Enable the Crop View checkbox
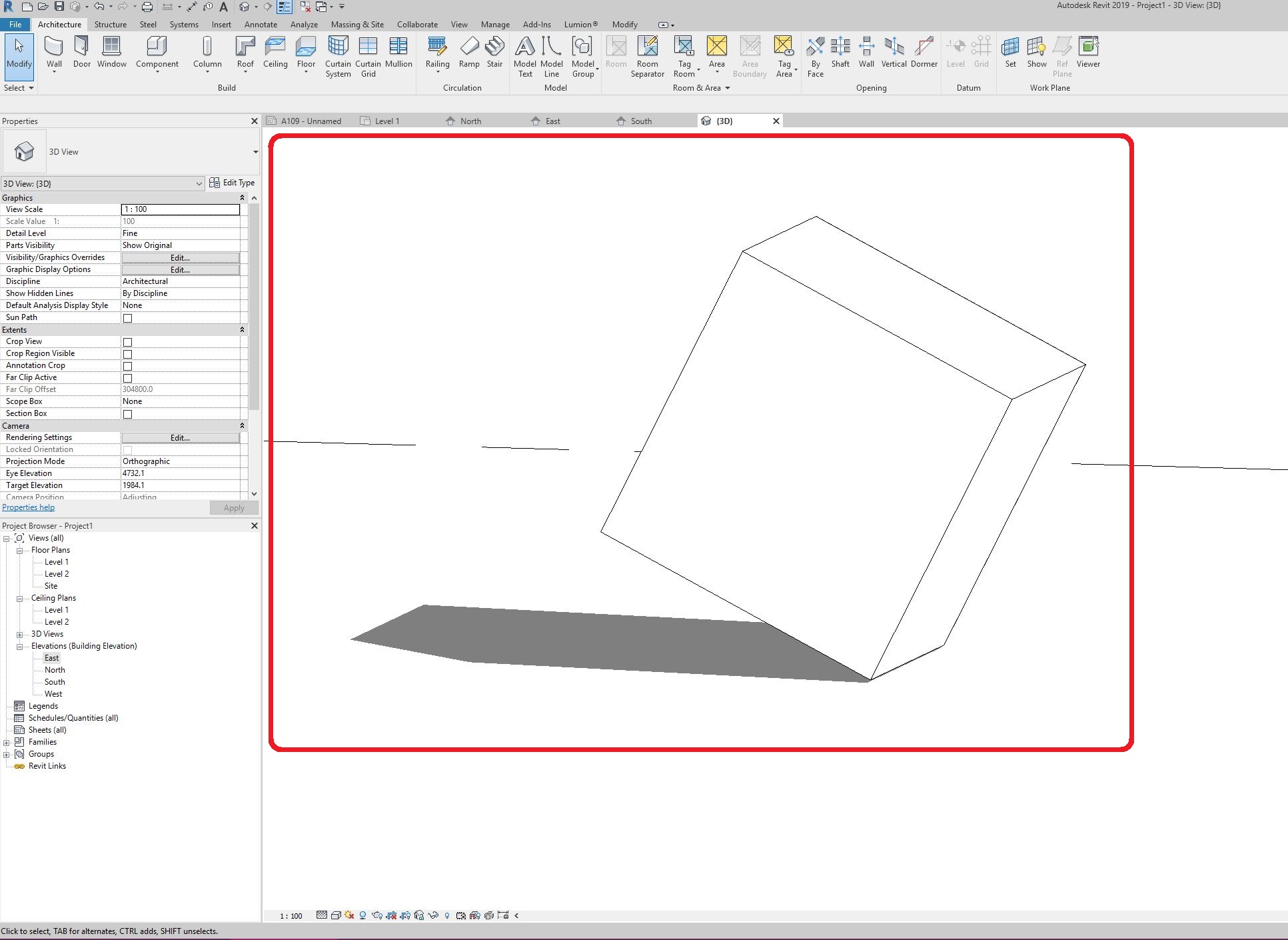Viewport: 1288px width, 940px height. [x=127, y=342]
